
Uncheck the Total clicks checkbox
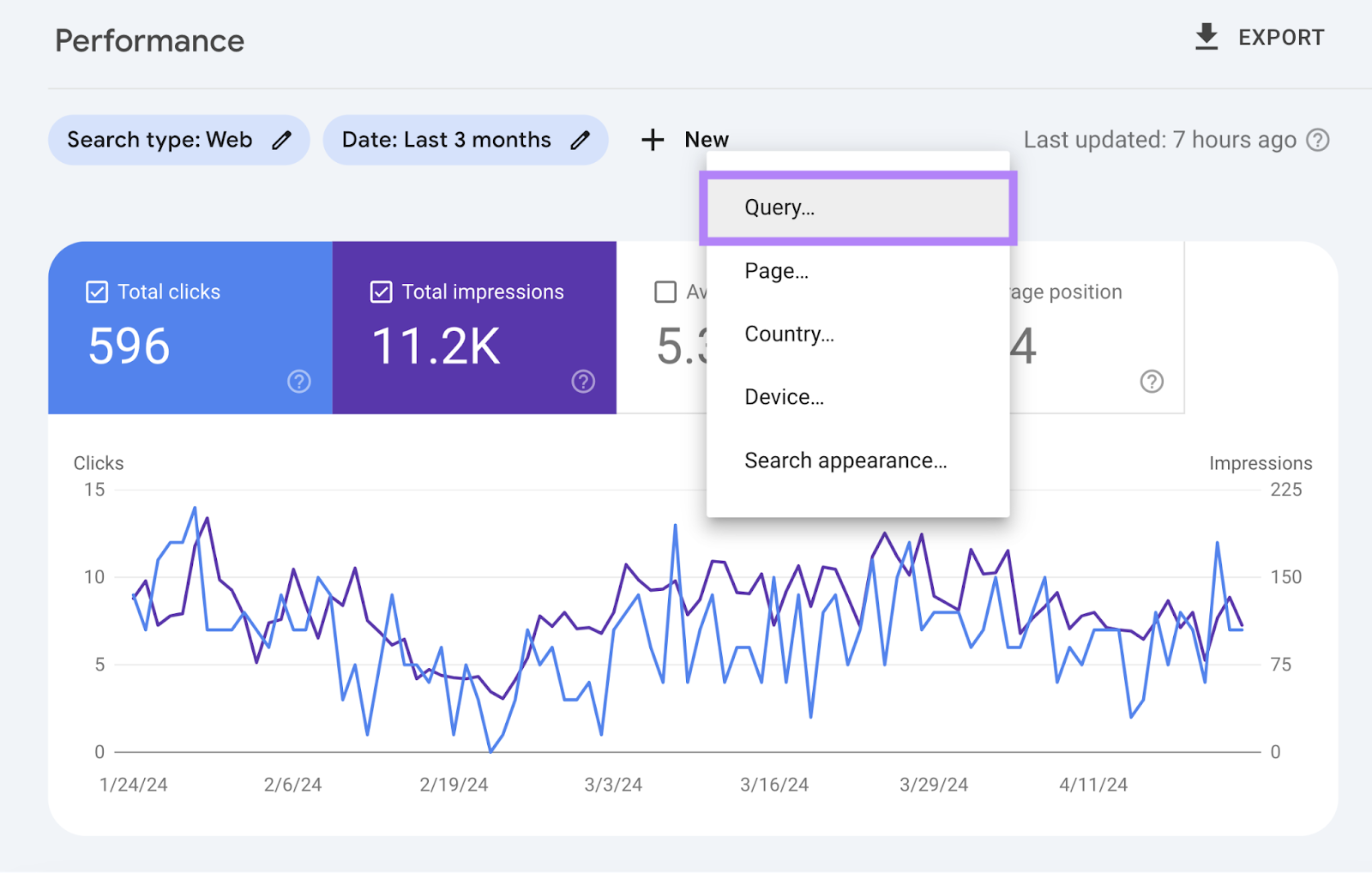(x=95, y=292)
